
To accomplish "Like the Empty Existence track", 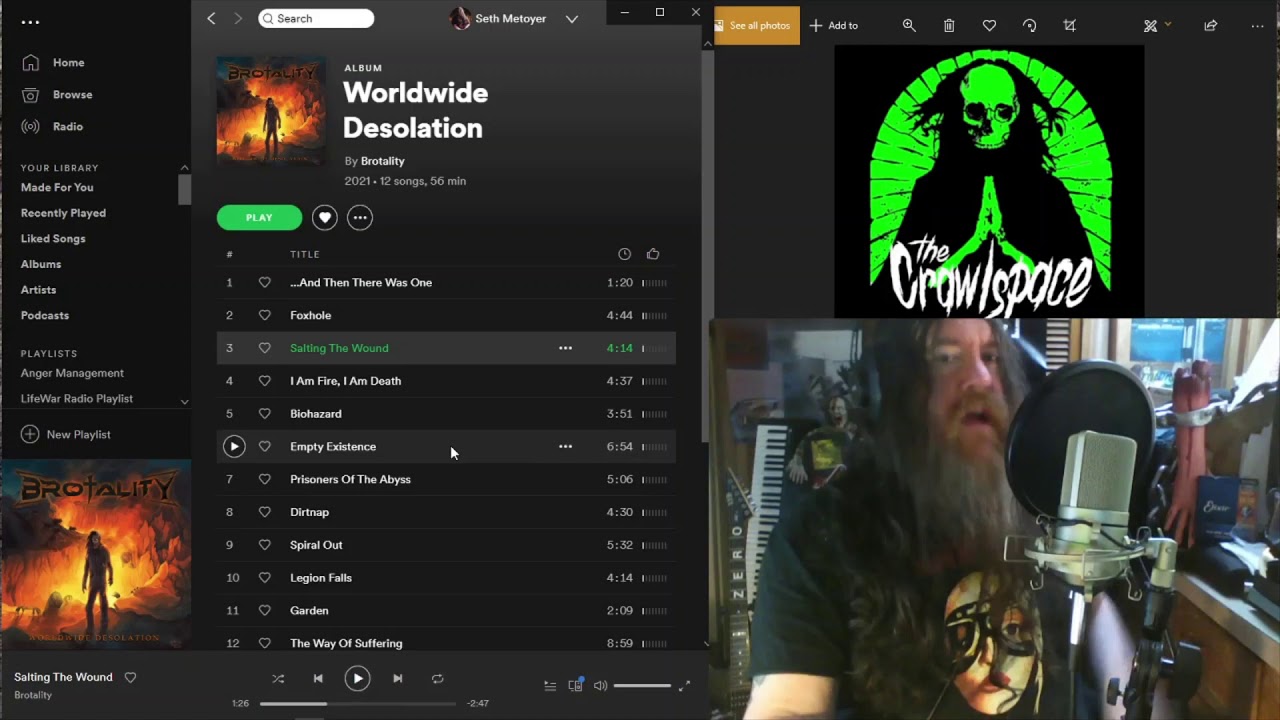I will click(x=264, y=447).
